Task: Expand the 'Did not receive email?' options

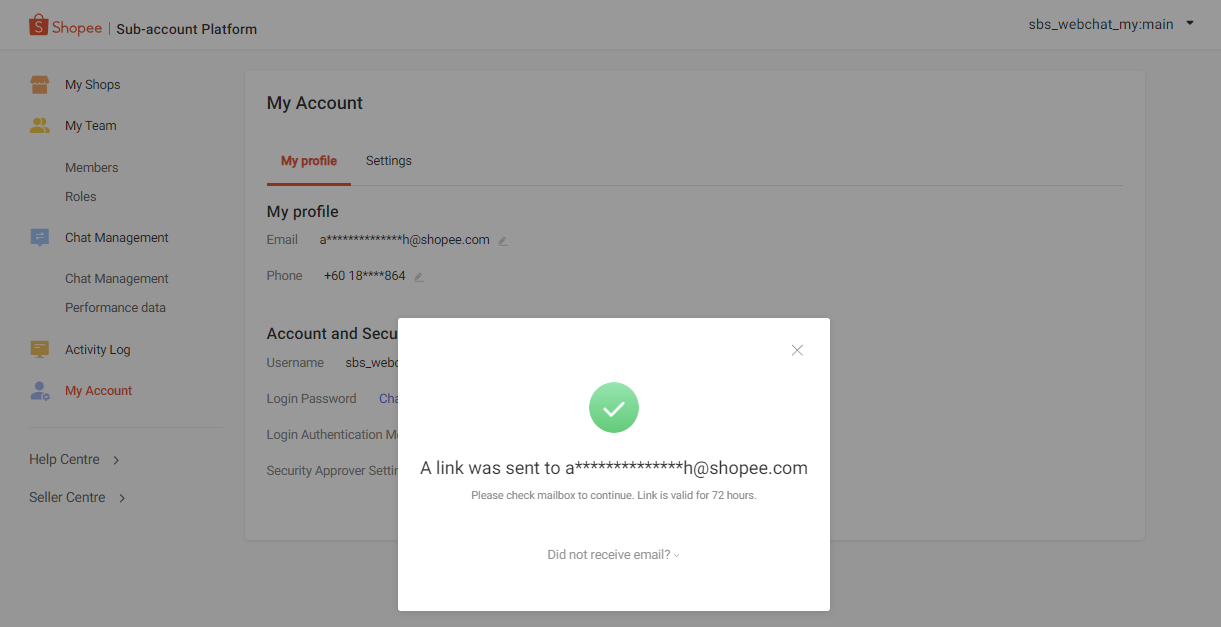Action: 613,554
